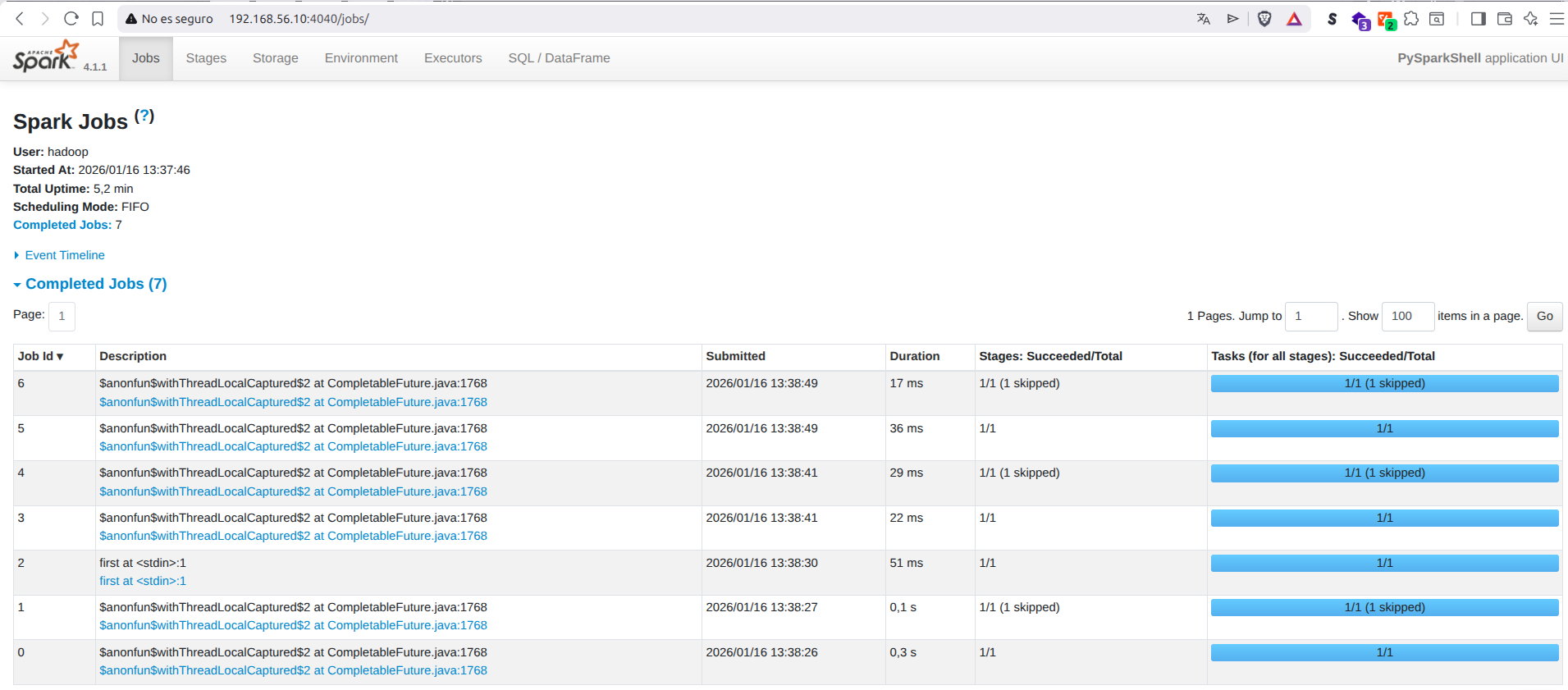The width and height of the screenshot is (1568, 690).
Task: Click the task progress bar for job 6
Action: coord(1384,383)
